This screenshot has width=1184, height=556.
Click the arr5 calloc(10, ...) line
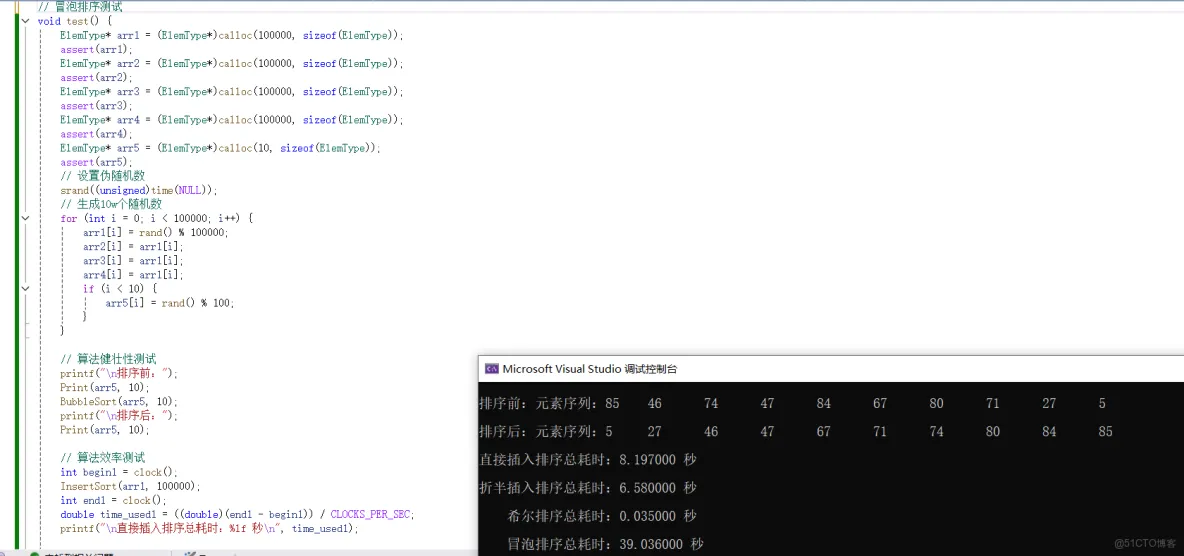220,148
